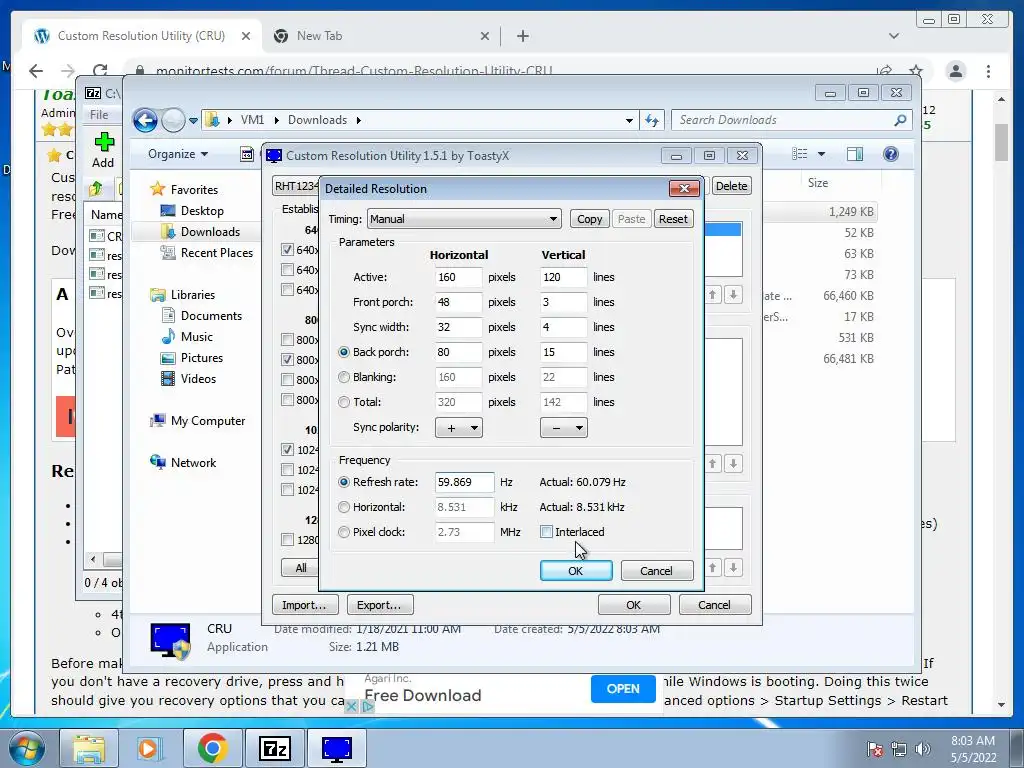Open horizontal sync polarity dropdown
Viewport: 1024px width, 768px height.
pyautogui.click(x=459, y=428)
